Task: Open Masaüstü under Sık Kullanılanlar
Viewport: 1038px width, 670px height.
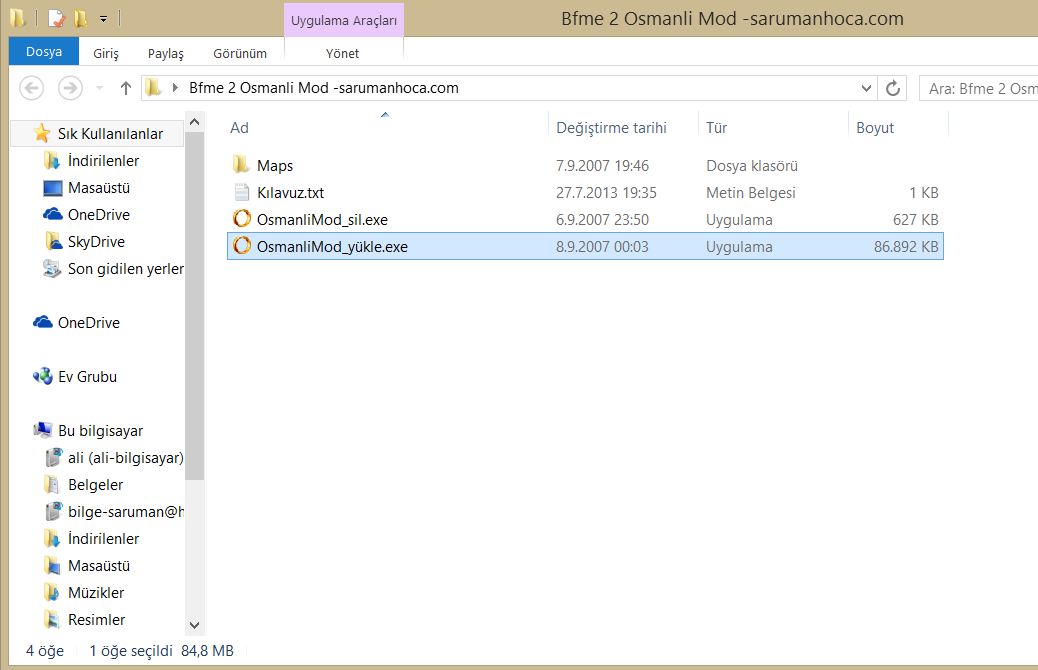Action: pos(99,188)
